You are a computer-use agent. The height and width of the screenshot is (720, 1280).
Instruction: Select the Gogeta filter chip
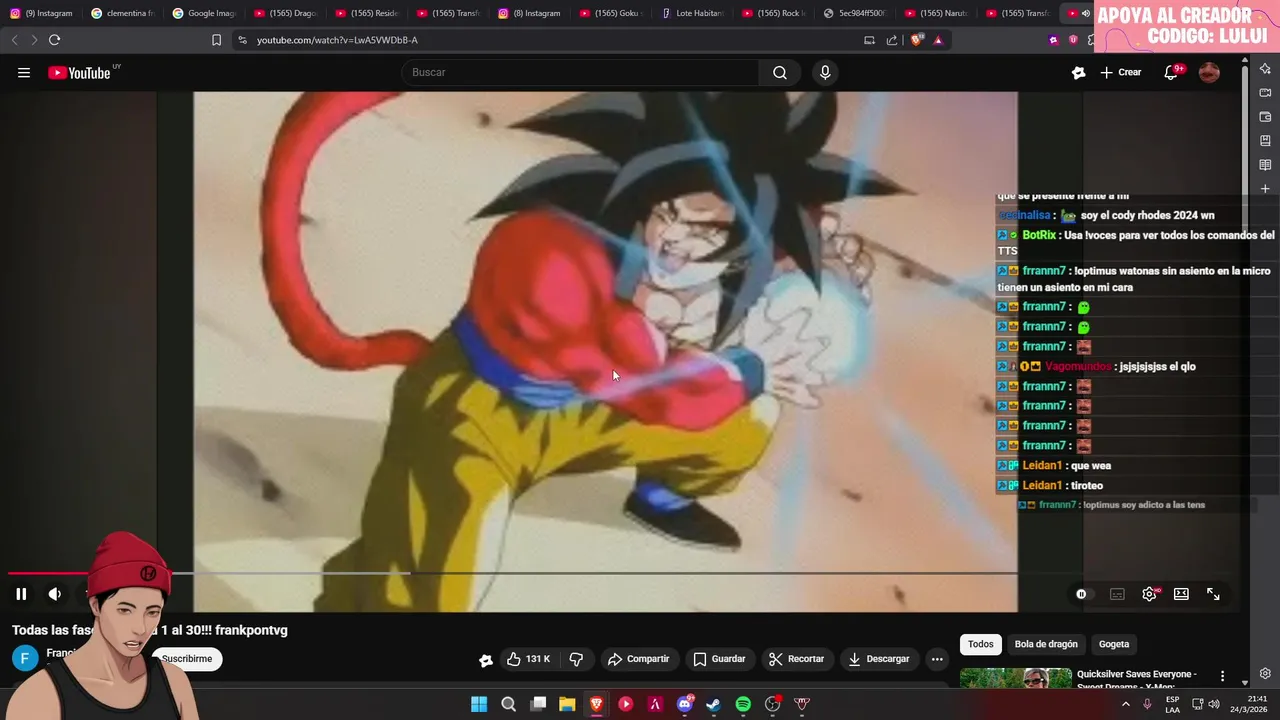point(1114,644)
